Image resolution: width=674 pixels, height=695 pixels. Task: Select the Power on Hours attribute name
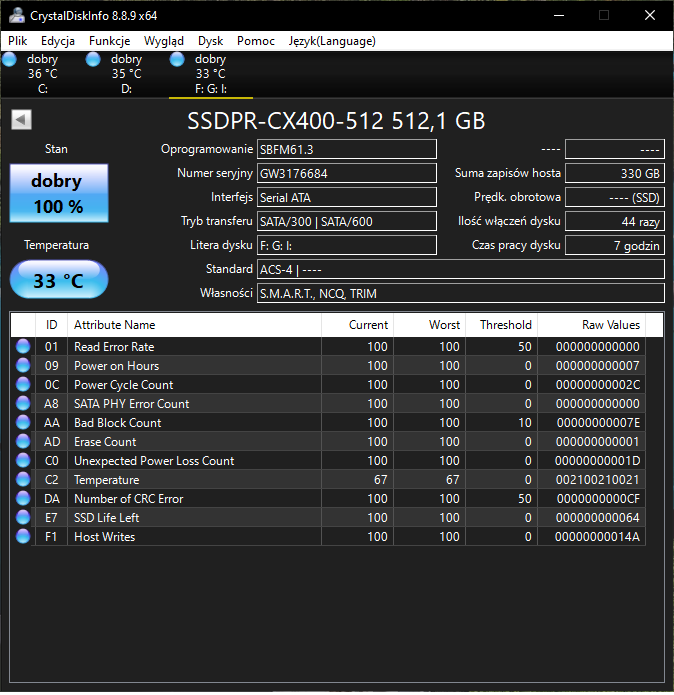pyautogui.click(x=117, y=366)
